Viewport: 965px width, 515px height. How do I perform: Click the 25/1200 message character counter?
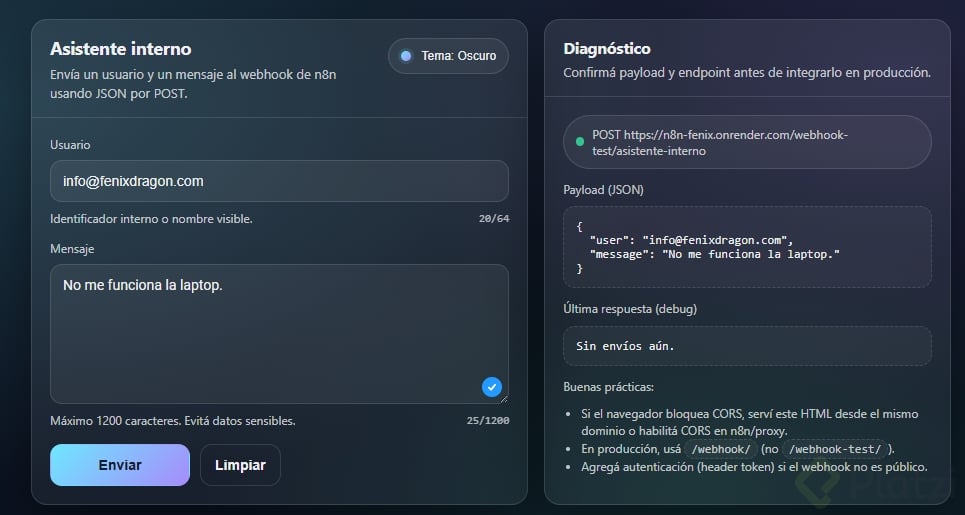tap(488, 421)
